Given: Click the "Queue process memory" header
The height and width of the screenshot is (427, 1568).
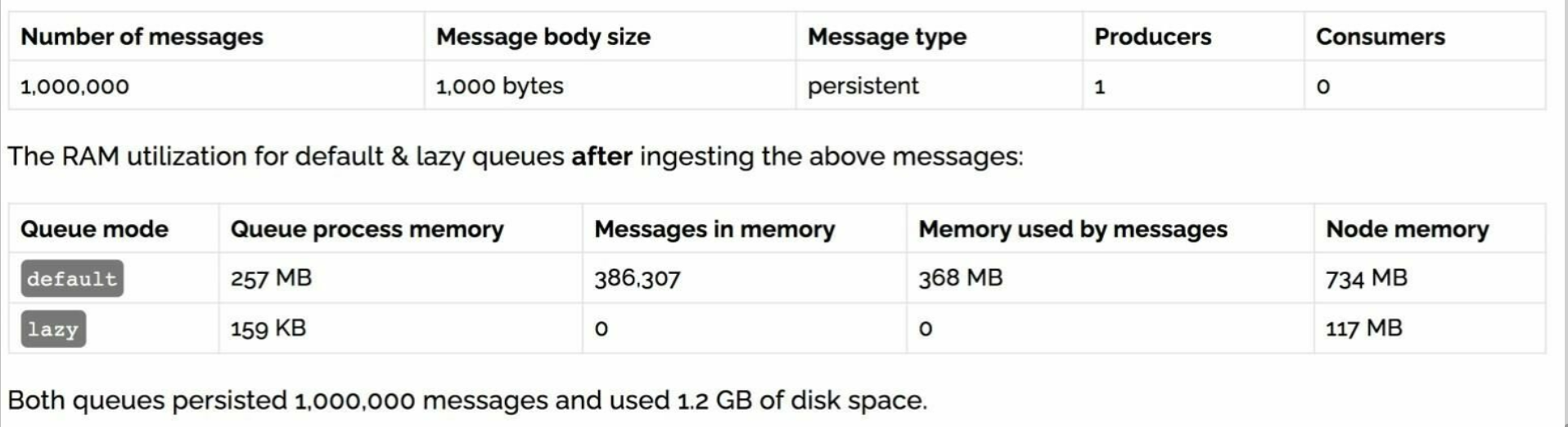Looking at the screenshot, I should 367,229.
